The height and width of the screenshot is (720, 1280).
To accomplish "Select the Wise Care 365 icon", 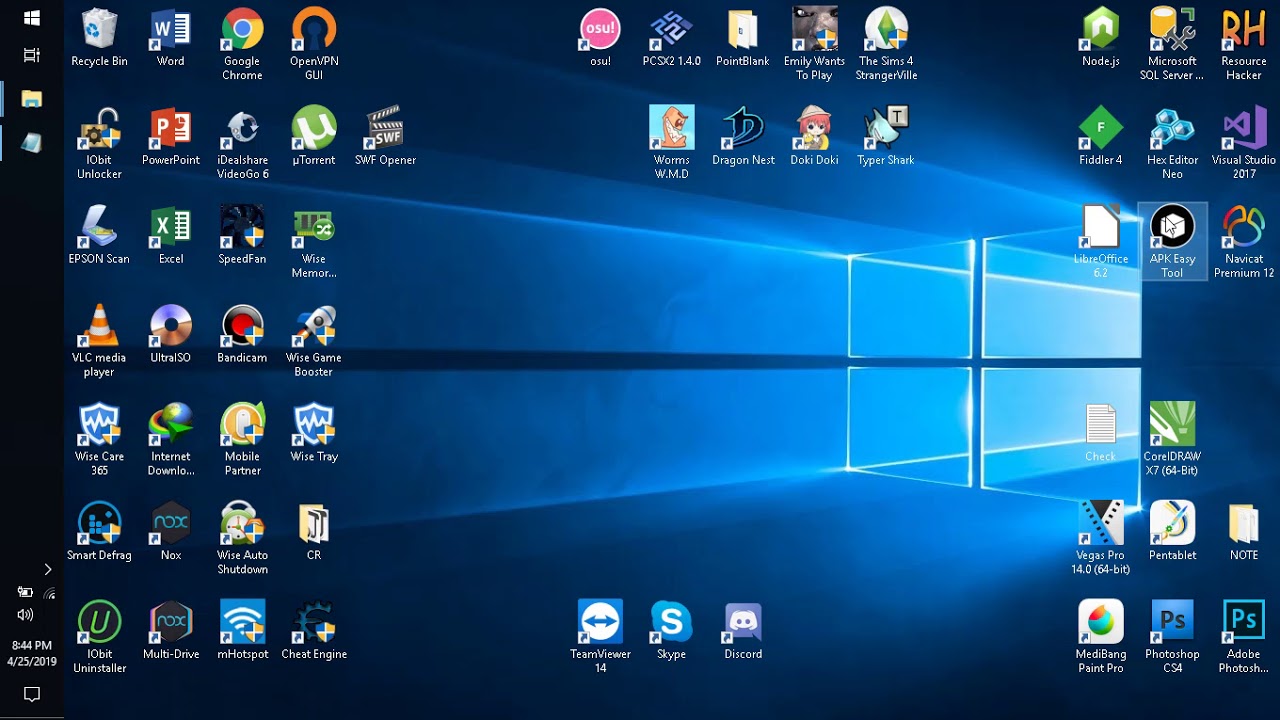I will (99, 441).
